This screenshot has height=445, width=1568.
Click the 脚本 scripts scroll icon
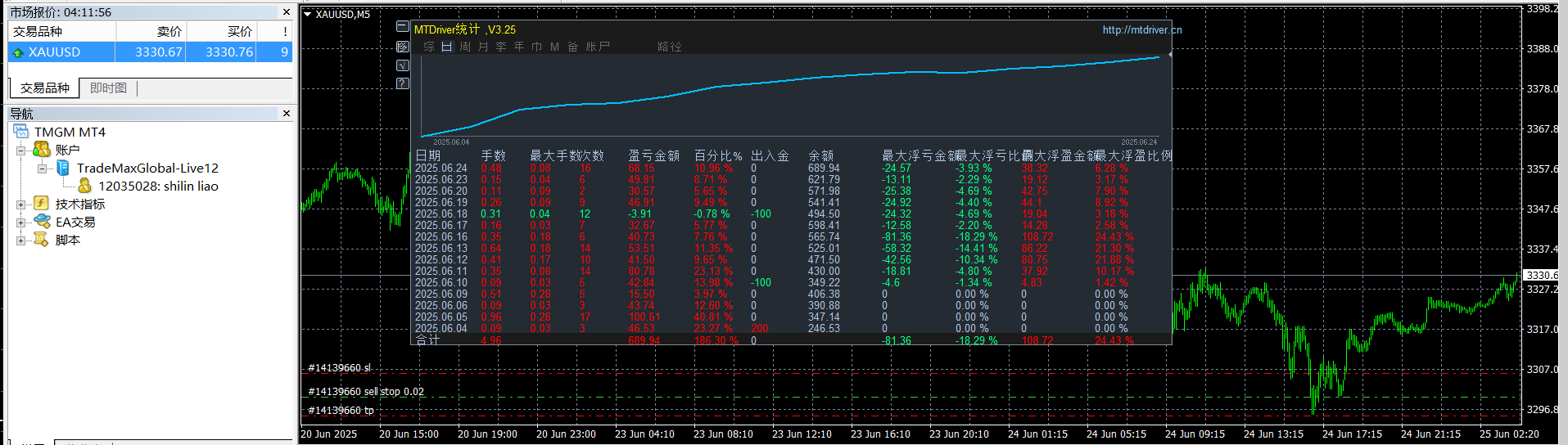42,240
